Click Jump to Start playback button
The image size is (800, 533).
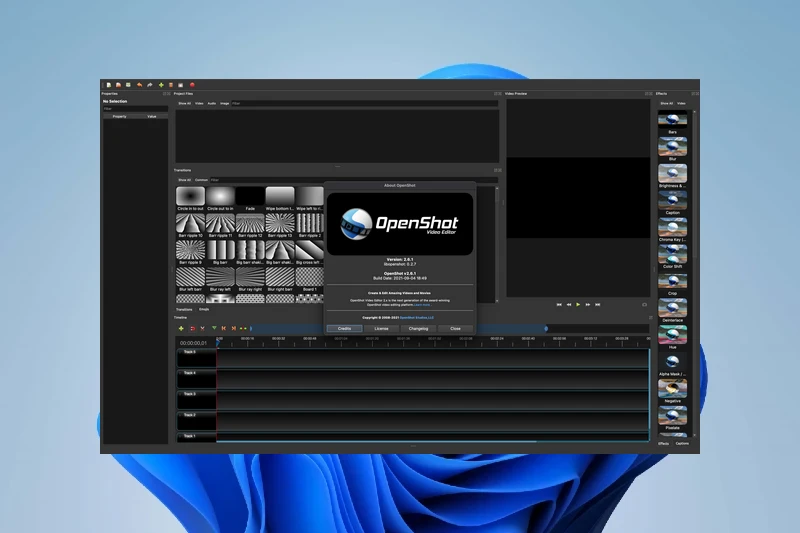pos(559,304)
